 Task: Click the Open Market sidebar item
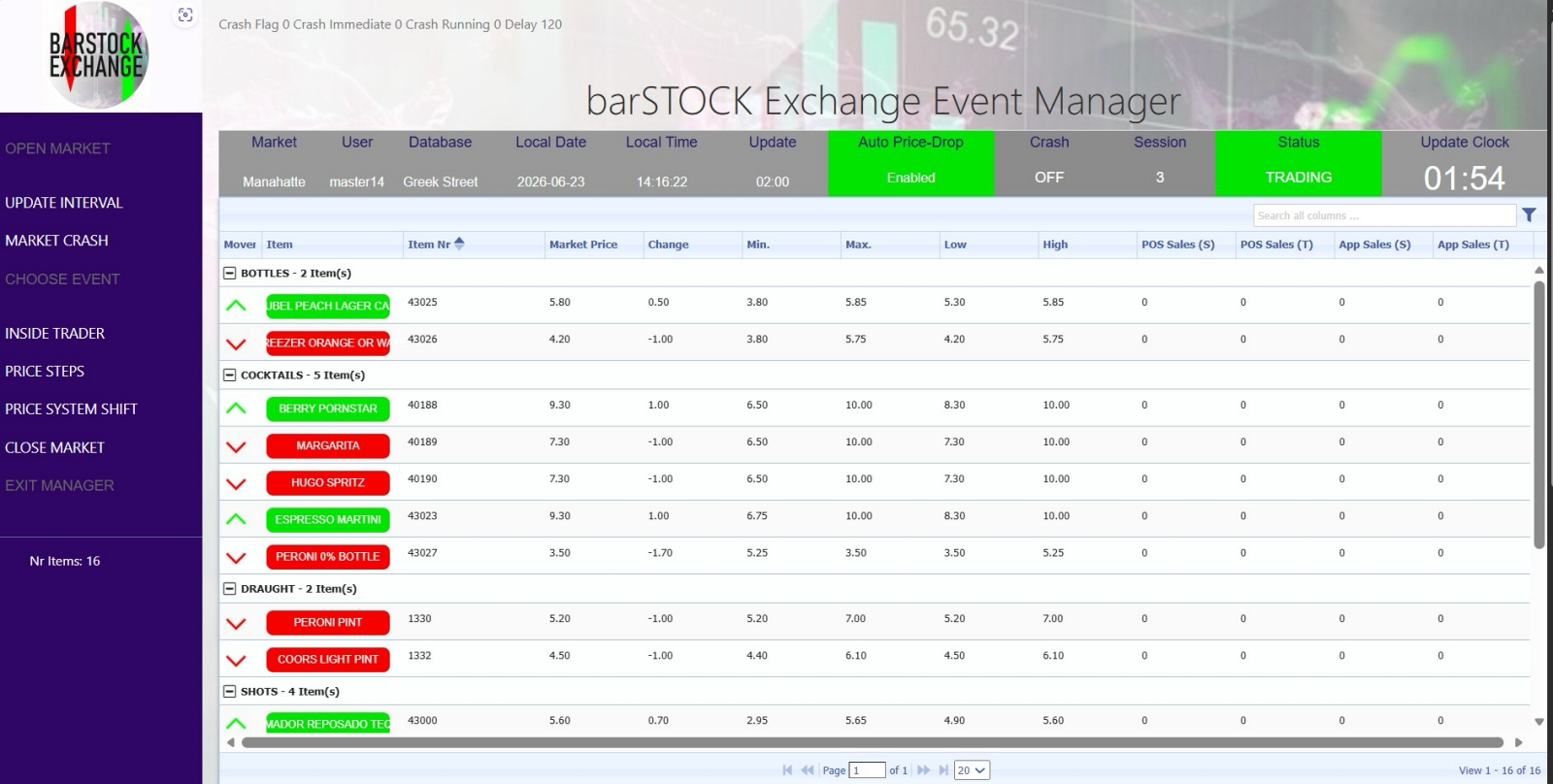57,148
